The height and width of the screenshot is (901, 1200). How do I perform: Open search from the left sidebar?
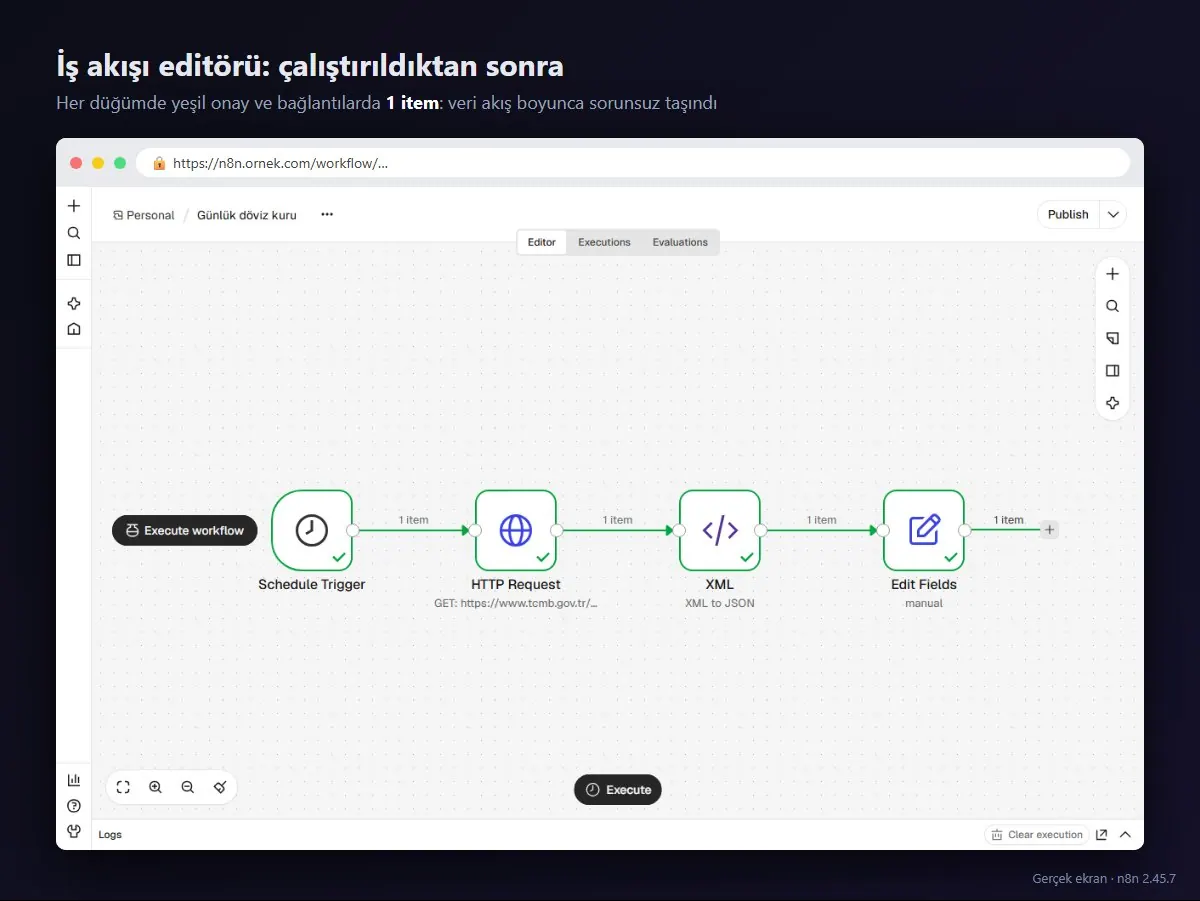[x=73, y=233]
